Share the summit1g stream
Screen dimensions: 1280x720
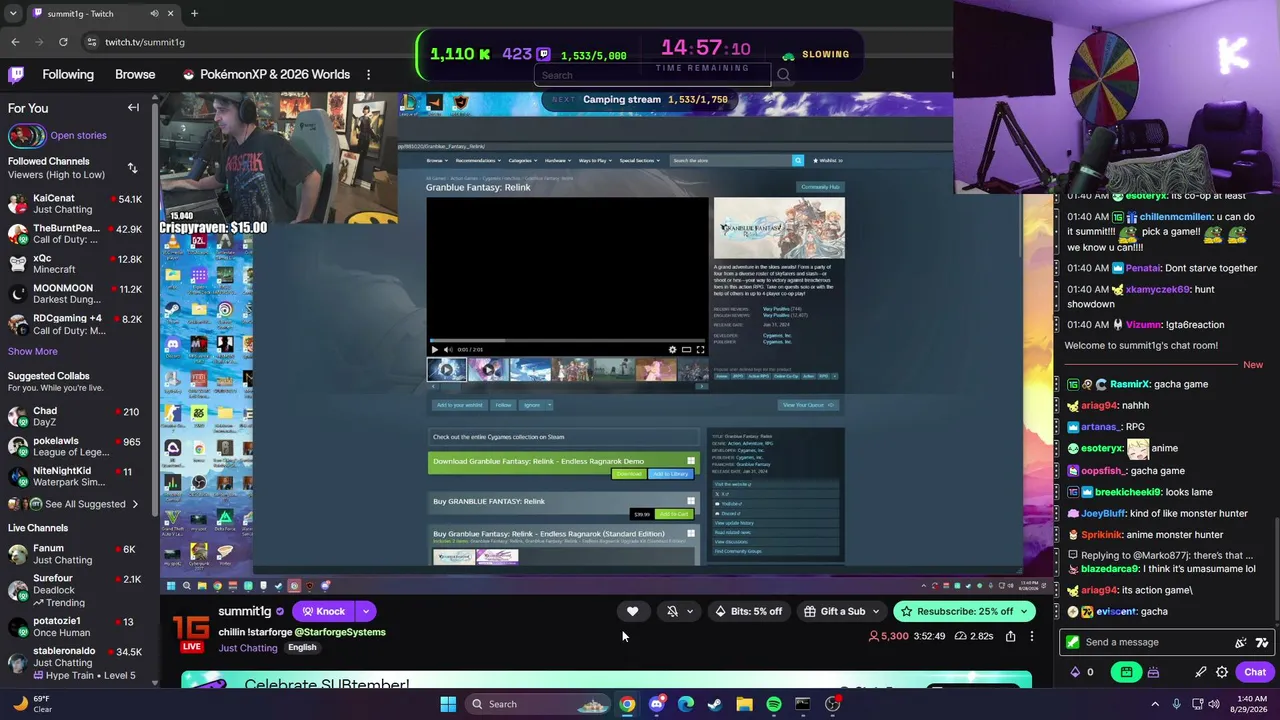click(x=1010, y=636)
